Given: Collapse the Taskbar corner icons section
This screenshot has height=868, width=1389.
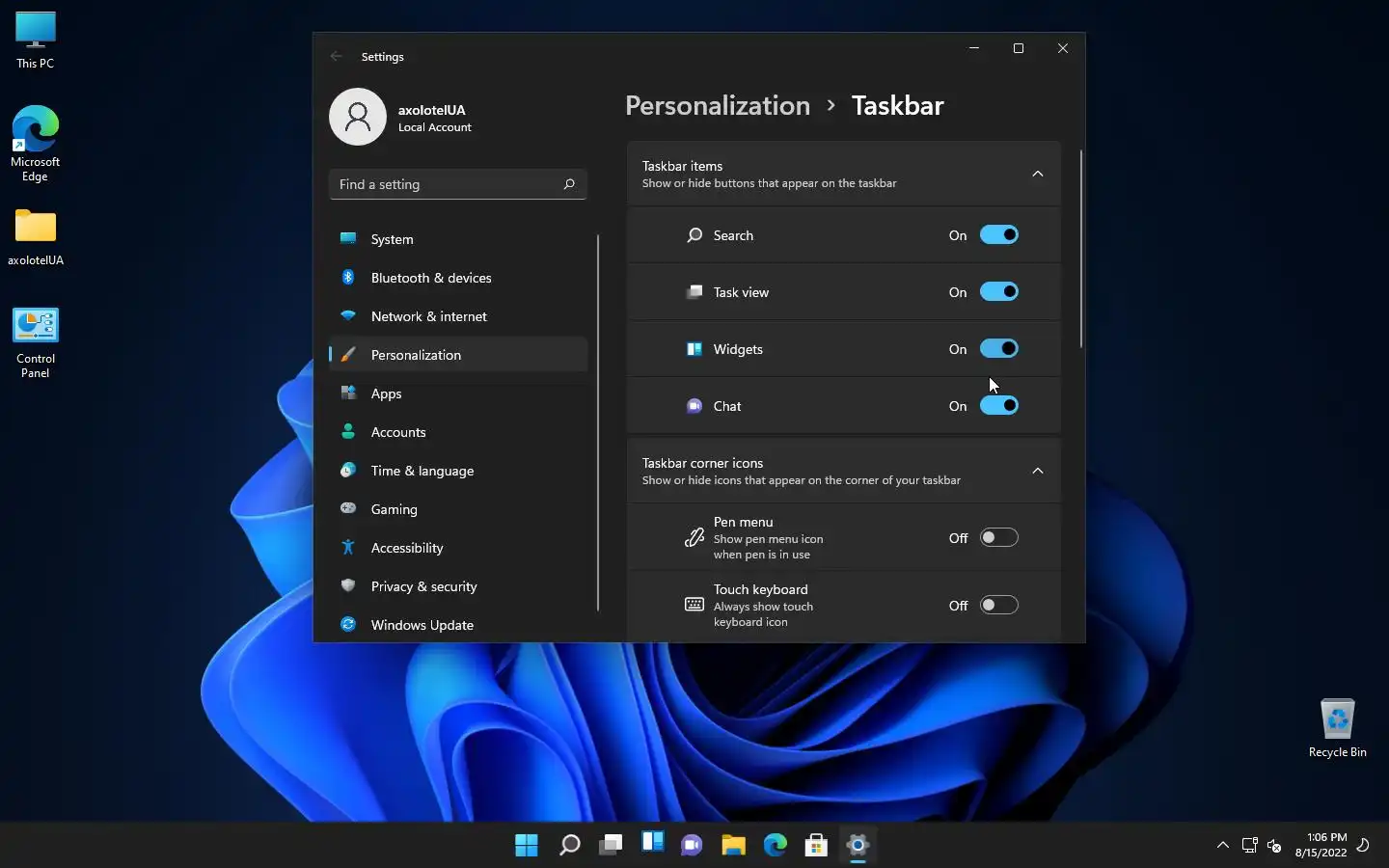Looking at the screenshot, I should pos(1038,471).
